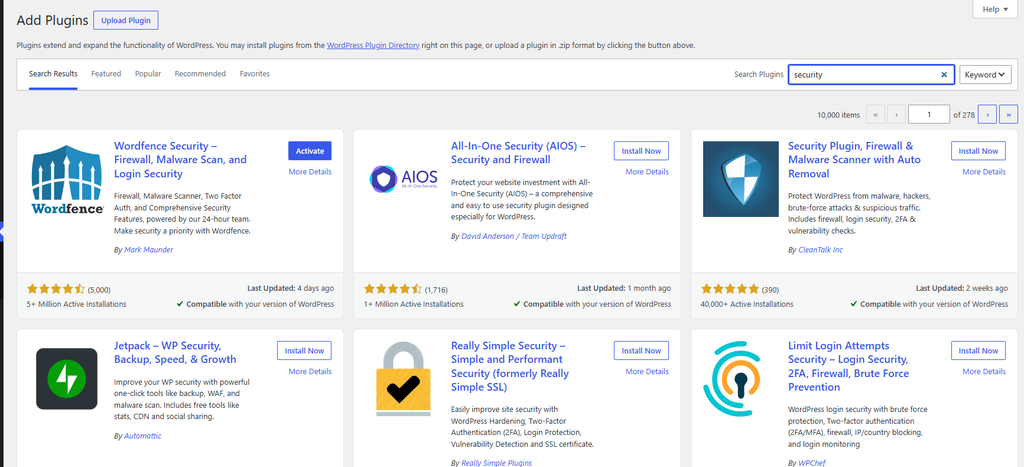
Task: Activate the Wordfence Security plugin
Action: click(310, 151)
